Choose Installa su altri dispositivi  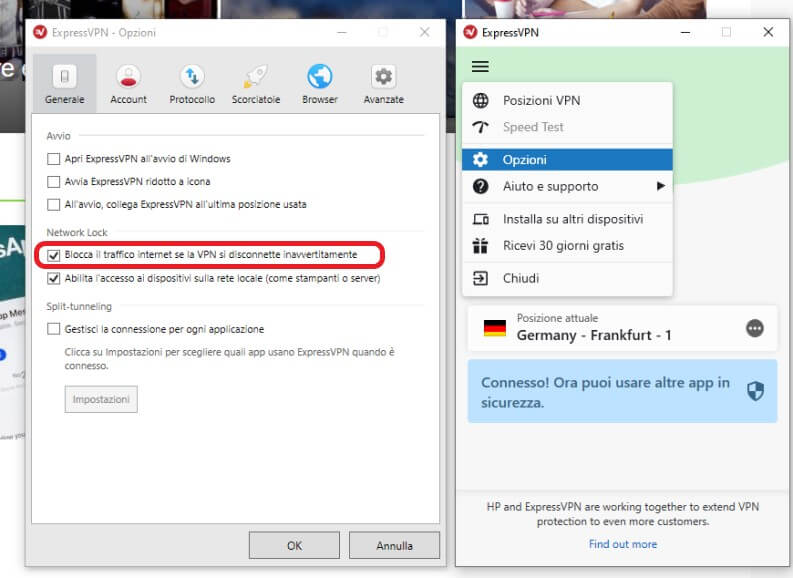click(567, 219)
